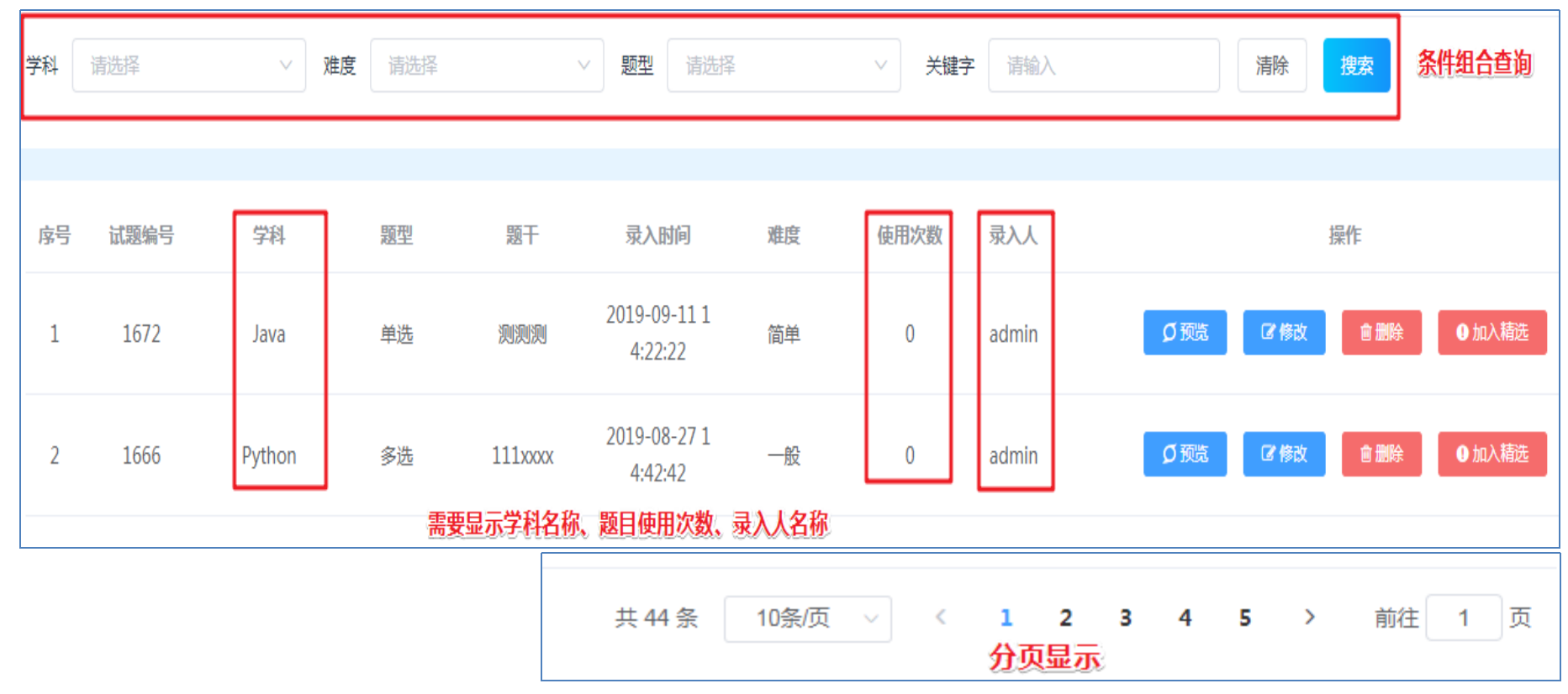Click the 题干 column header

(522, 235)
